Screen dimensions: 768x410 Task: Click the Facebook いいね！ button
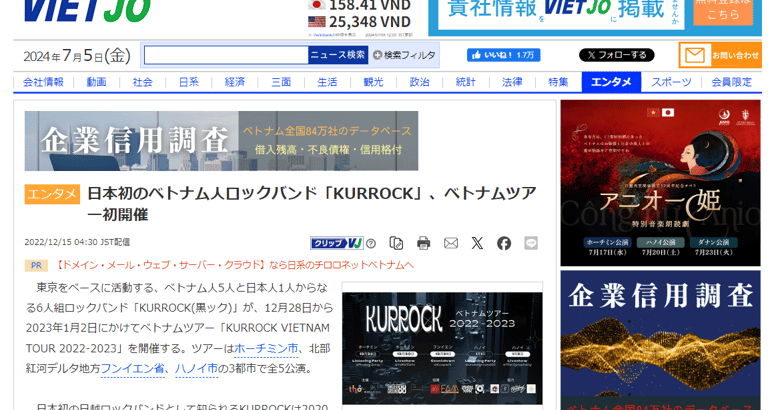click(504, 55)
